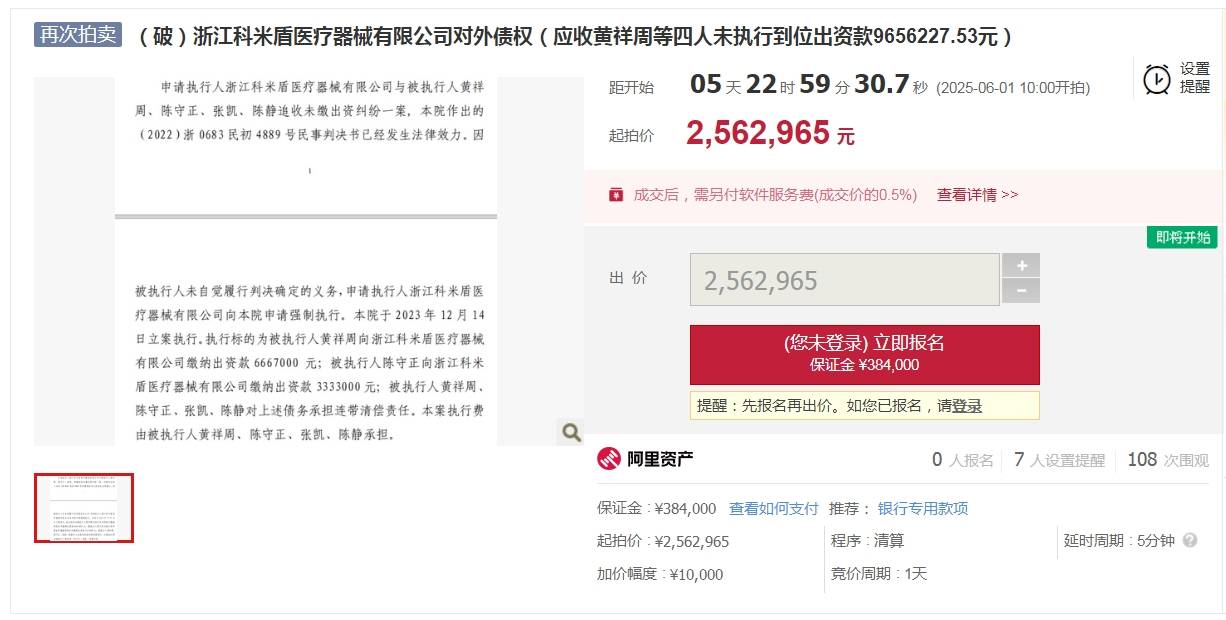The width and height of the screenshot is (1226, 620).
Task: Click the 再次拍卖 tag badge
Action: [78, 35]
